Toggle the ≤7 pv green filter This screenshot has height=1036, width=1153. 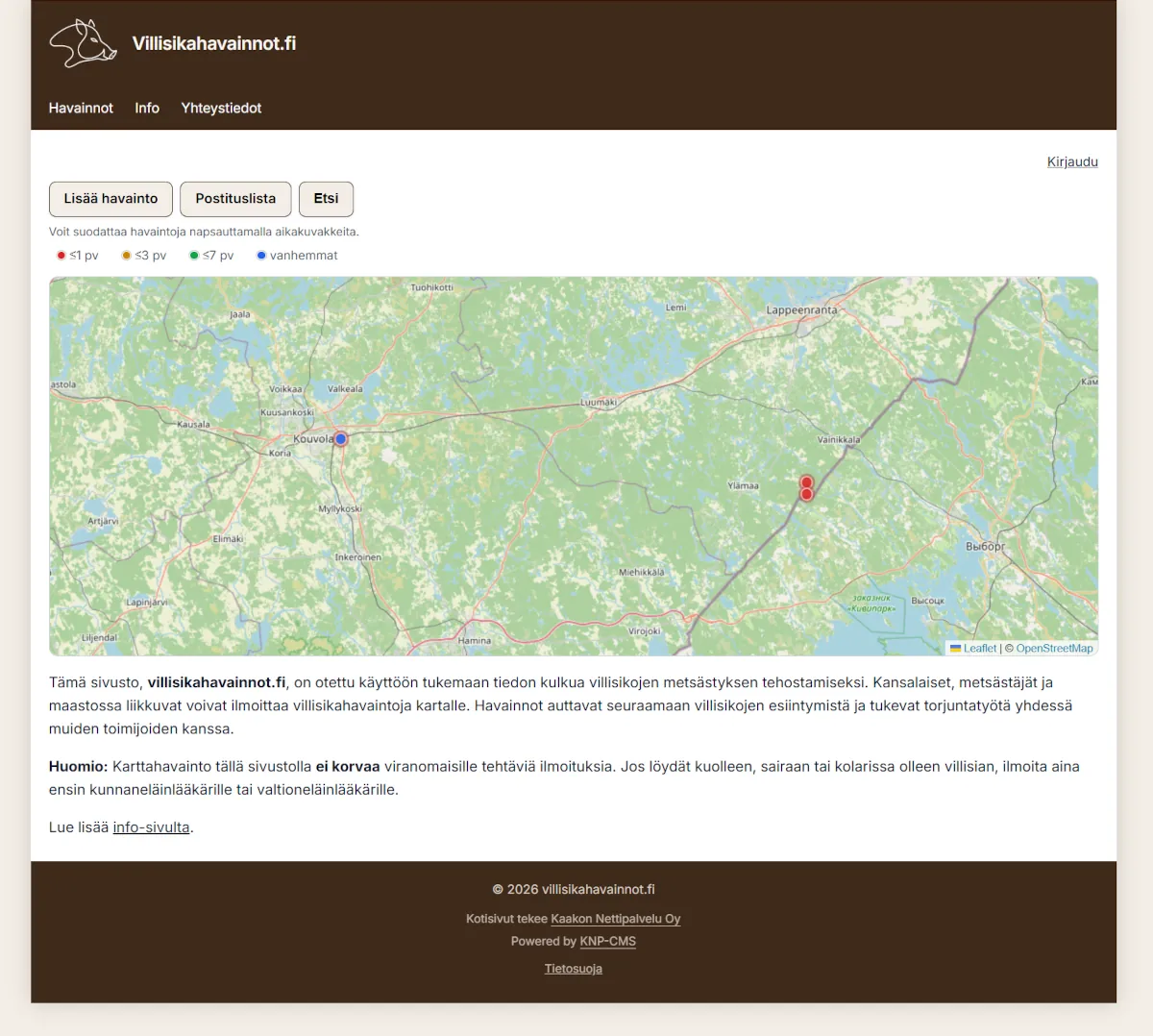(x=211, y=256)
